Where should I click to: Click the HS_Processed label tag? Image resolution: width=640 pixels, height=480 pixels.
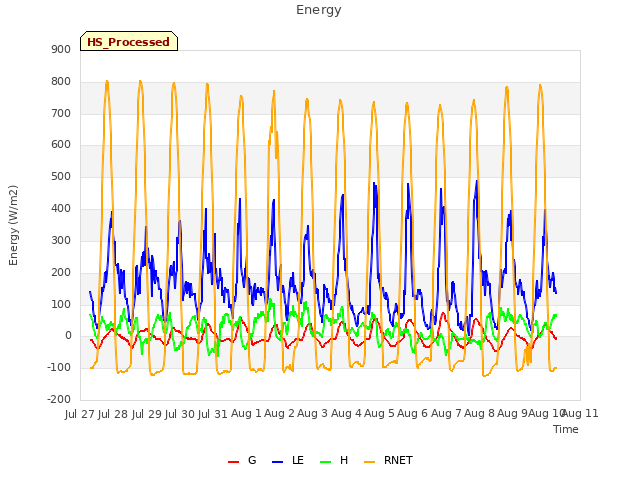[129, 41]
